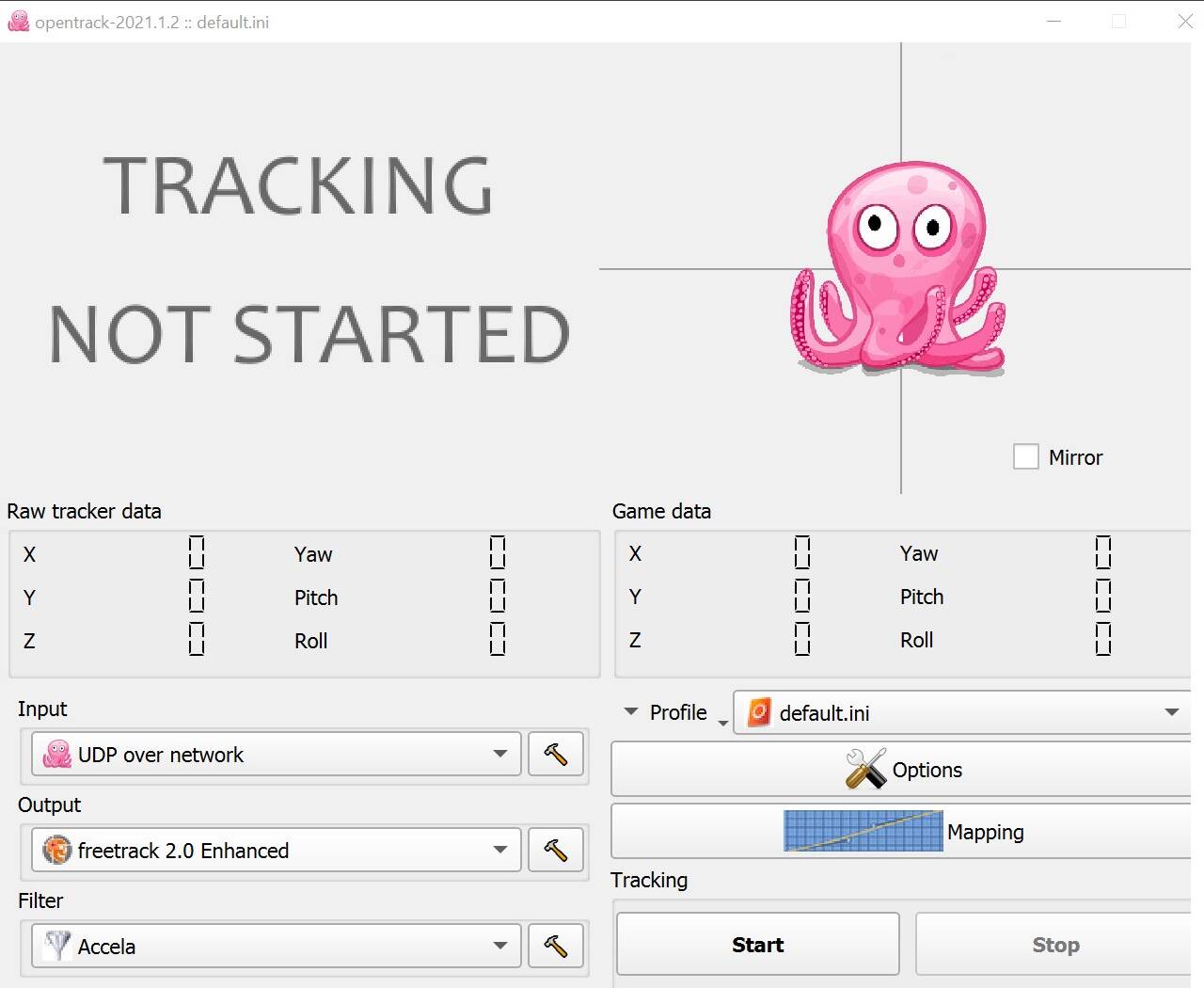Image resolution: width=1204 pixels, height=988 pixels.
Task: Close the opentrack window
Action: pyautogui.click(x=1184, y=22)
